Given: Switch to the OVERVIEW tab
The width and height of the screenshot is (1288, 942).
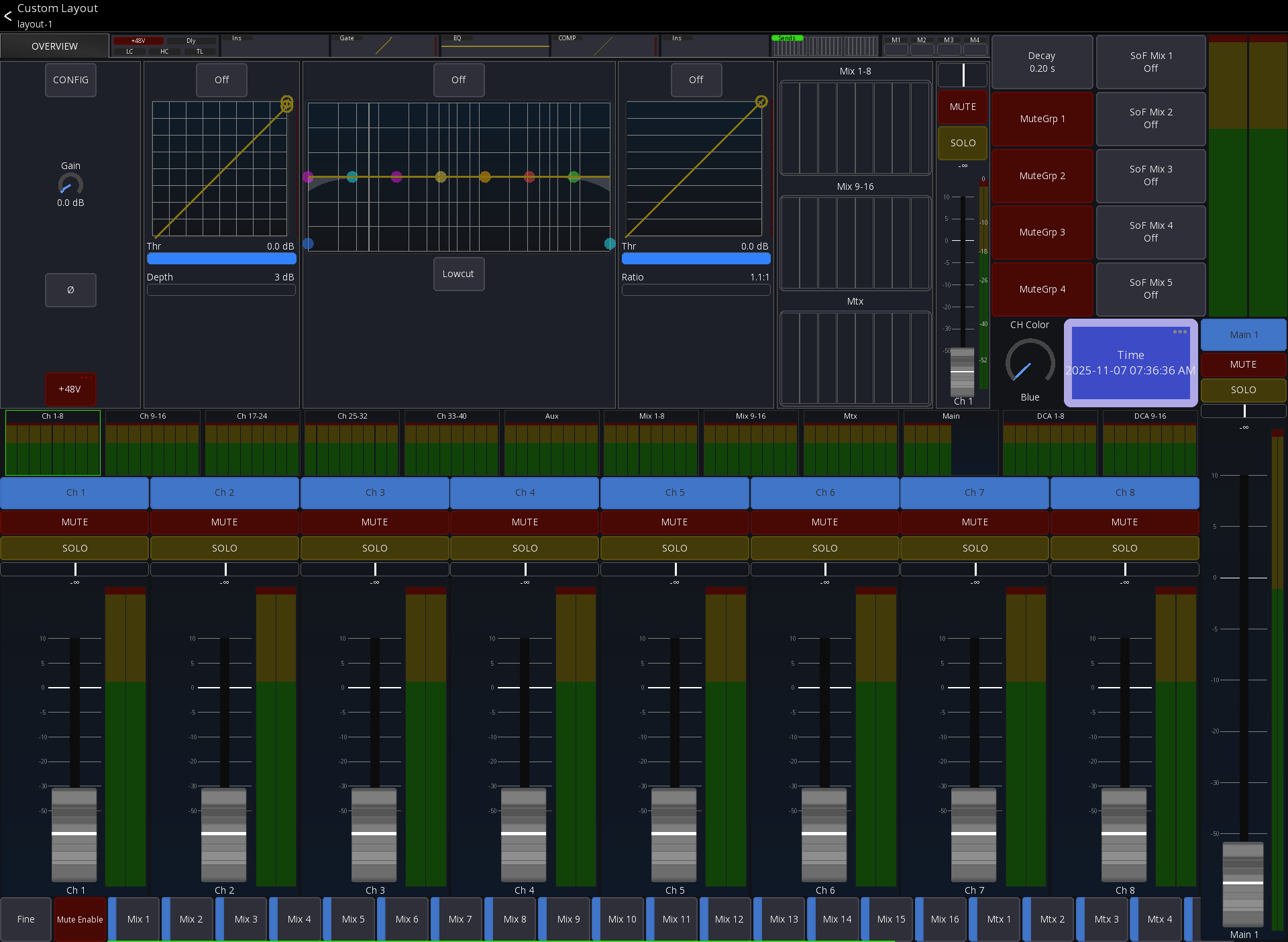Looking at the screenshot, I should click(55, 46).
